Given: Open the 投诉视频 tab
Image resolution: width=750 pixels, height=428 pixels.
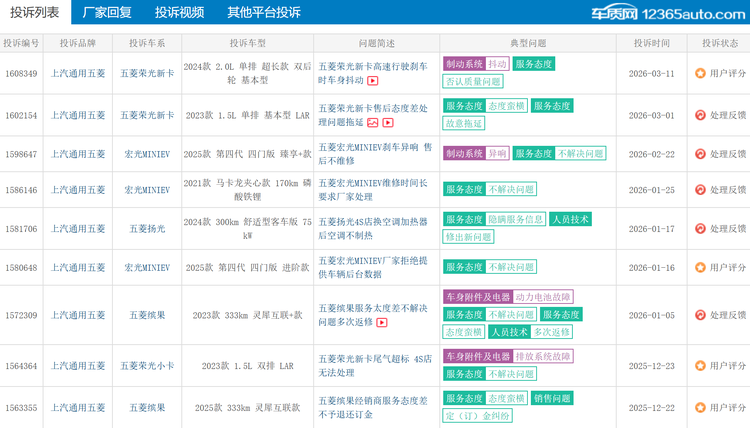Looking at the screenshot, I should coord(179,13).
